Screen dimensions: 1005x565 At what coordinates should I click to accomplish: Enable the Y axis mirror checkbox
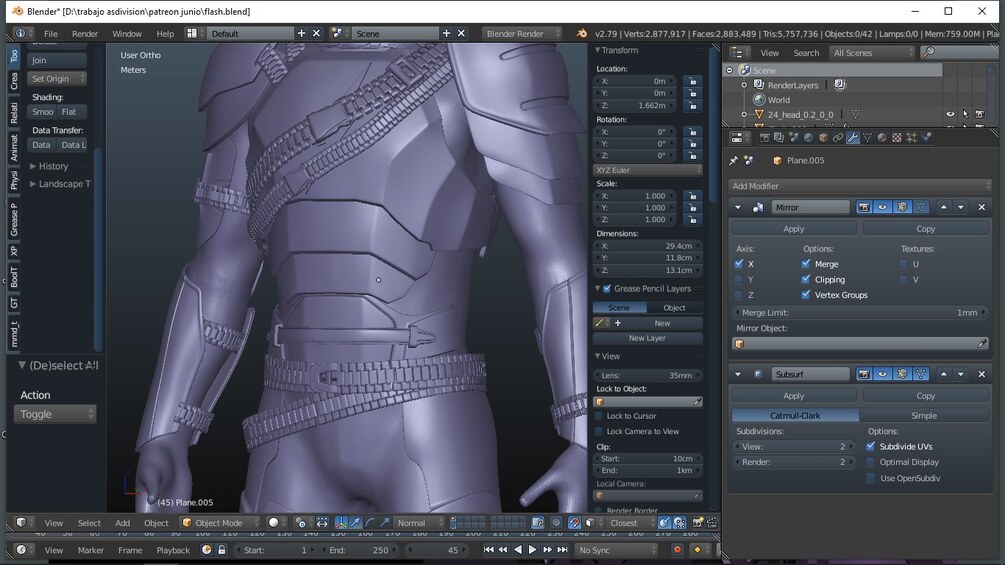pos(739,279)
